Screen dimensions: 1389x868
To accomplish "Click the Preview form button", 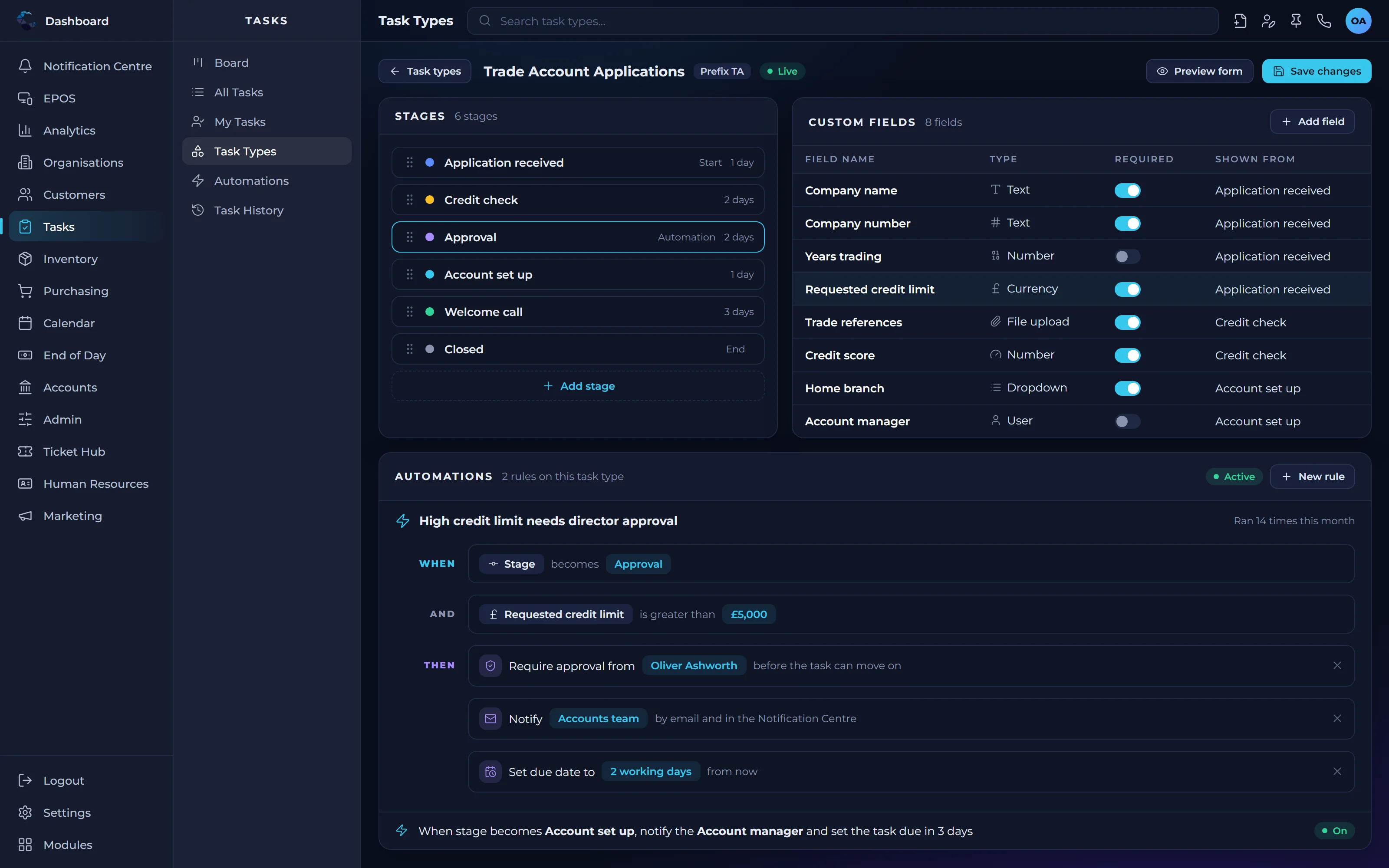I will click(1199, 71).
